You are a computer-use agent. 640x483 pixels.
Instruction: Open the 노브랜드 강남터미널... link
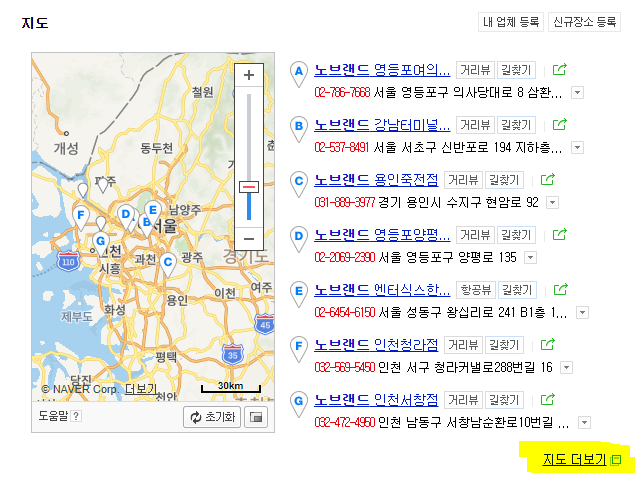click(x=382, y=125)
